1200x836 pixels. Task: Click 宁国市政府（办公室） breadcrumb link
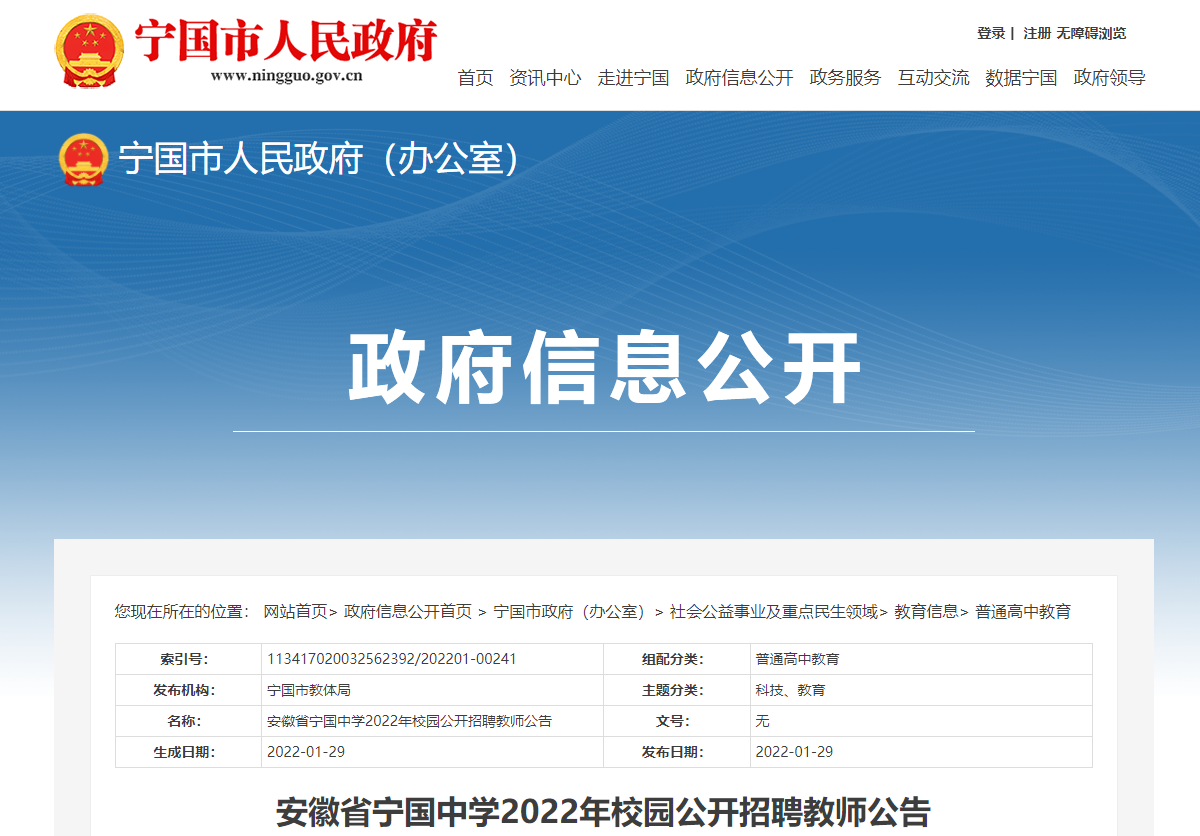(571, 611)
